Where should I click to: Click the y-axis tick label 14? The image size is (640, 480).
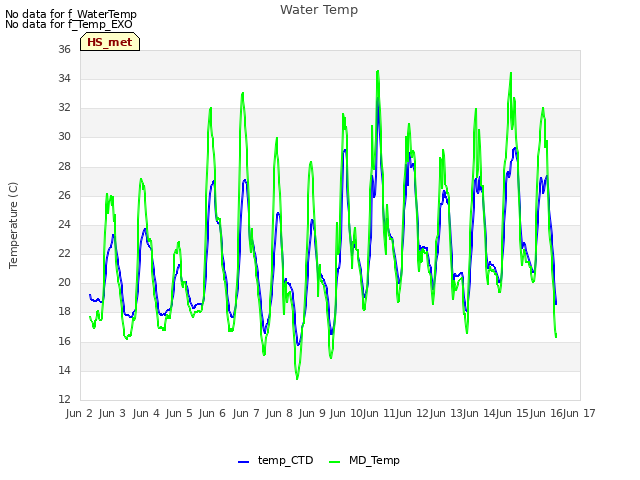[64, 370]
